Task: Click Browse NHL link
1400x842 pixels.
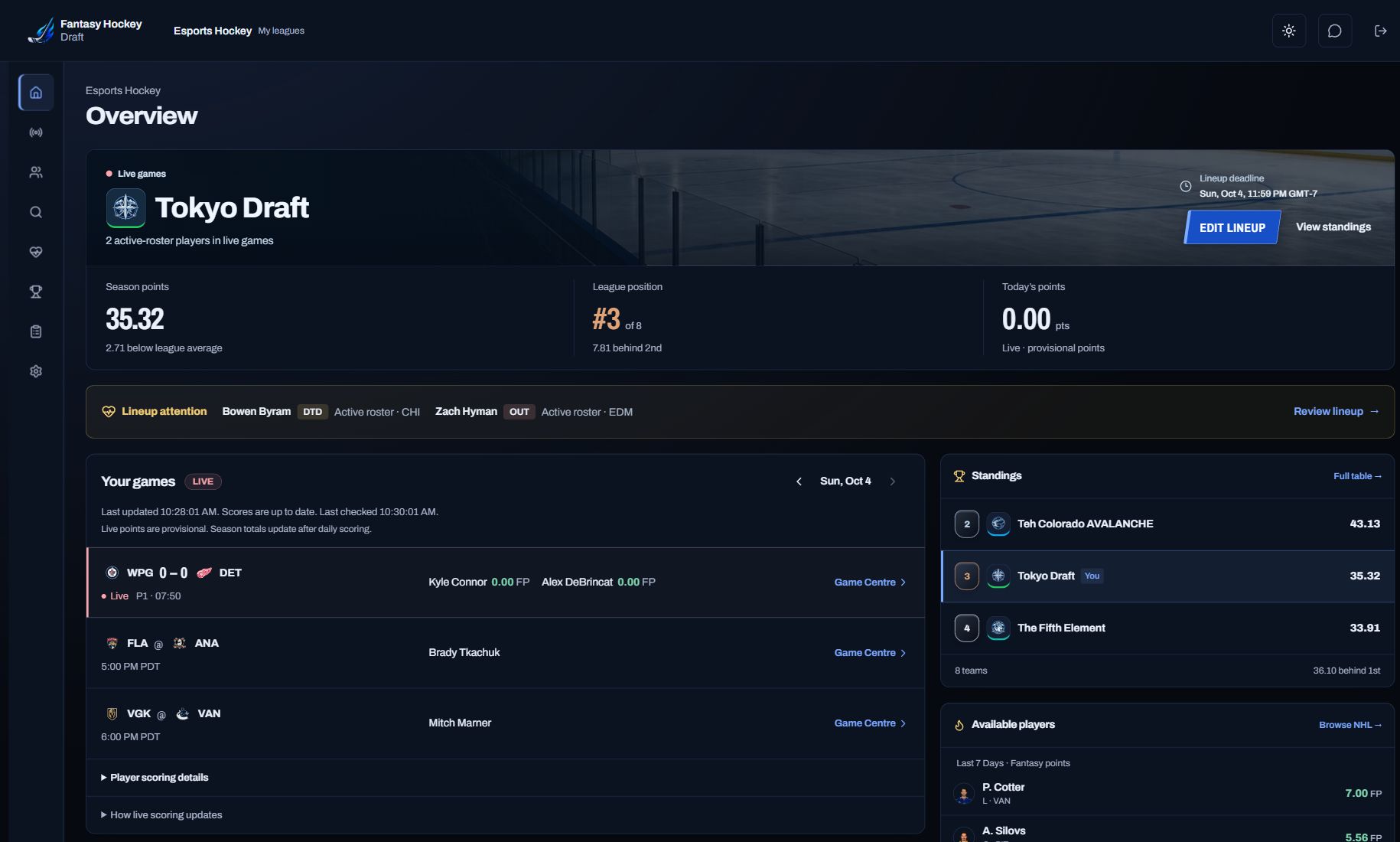Action: pyautogui.click(x=1350, y=725)
